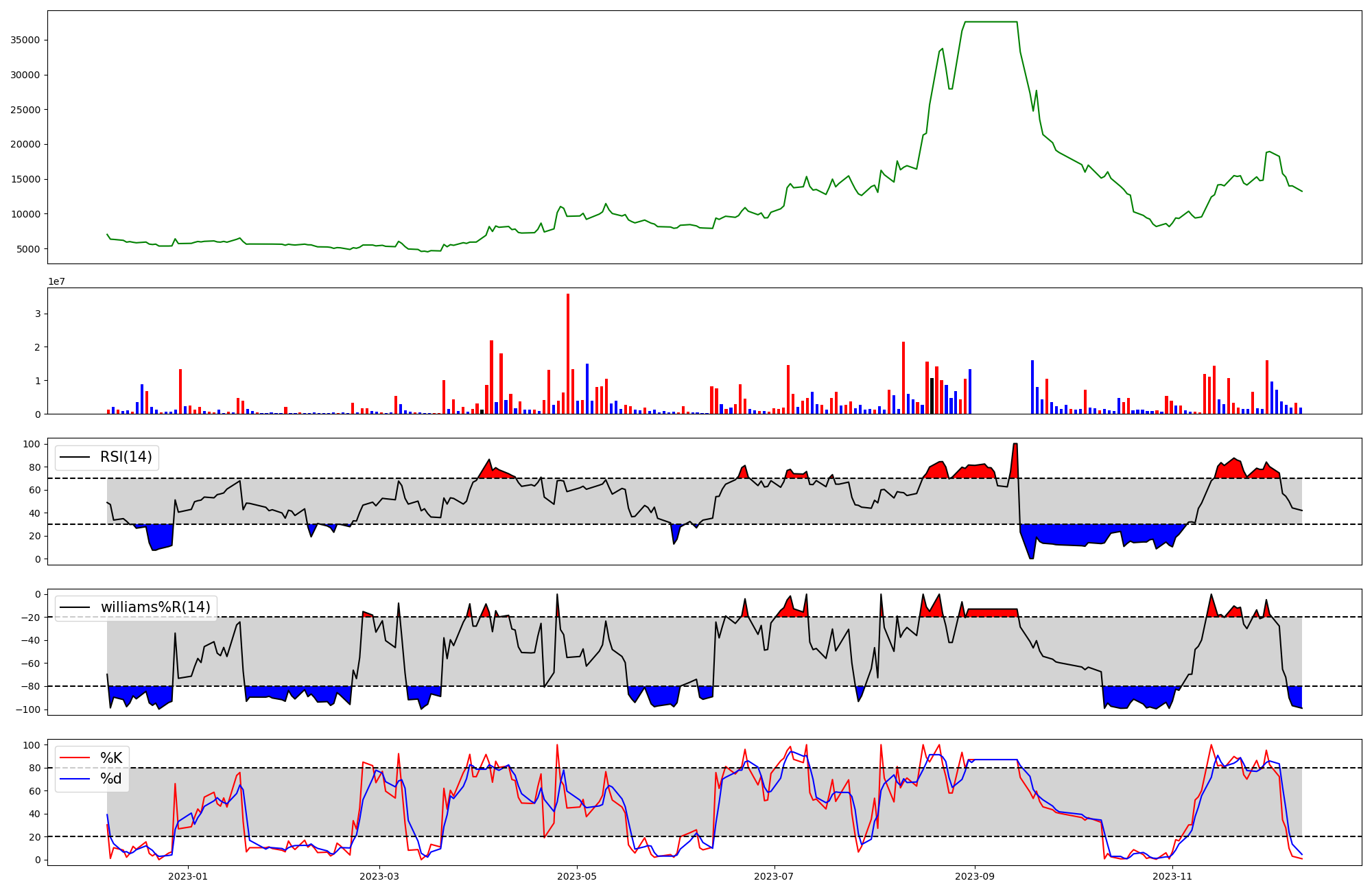The image size is (1372, 892).
Task: Click the williams%R(14) legend label
Action: pos(156,607)
